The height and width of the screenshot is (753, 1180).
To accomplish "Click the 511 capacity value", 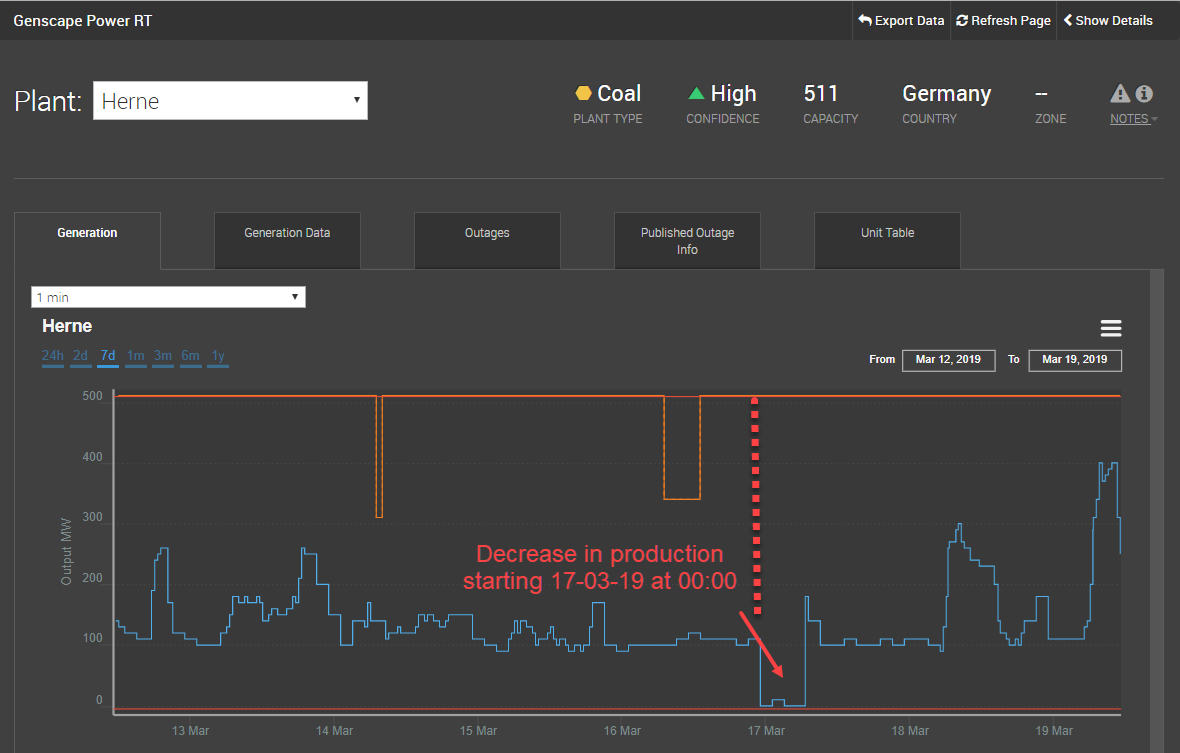I will [820, 93].
